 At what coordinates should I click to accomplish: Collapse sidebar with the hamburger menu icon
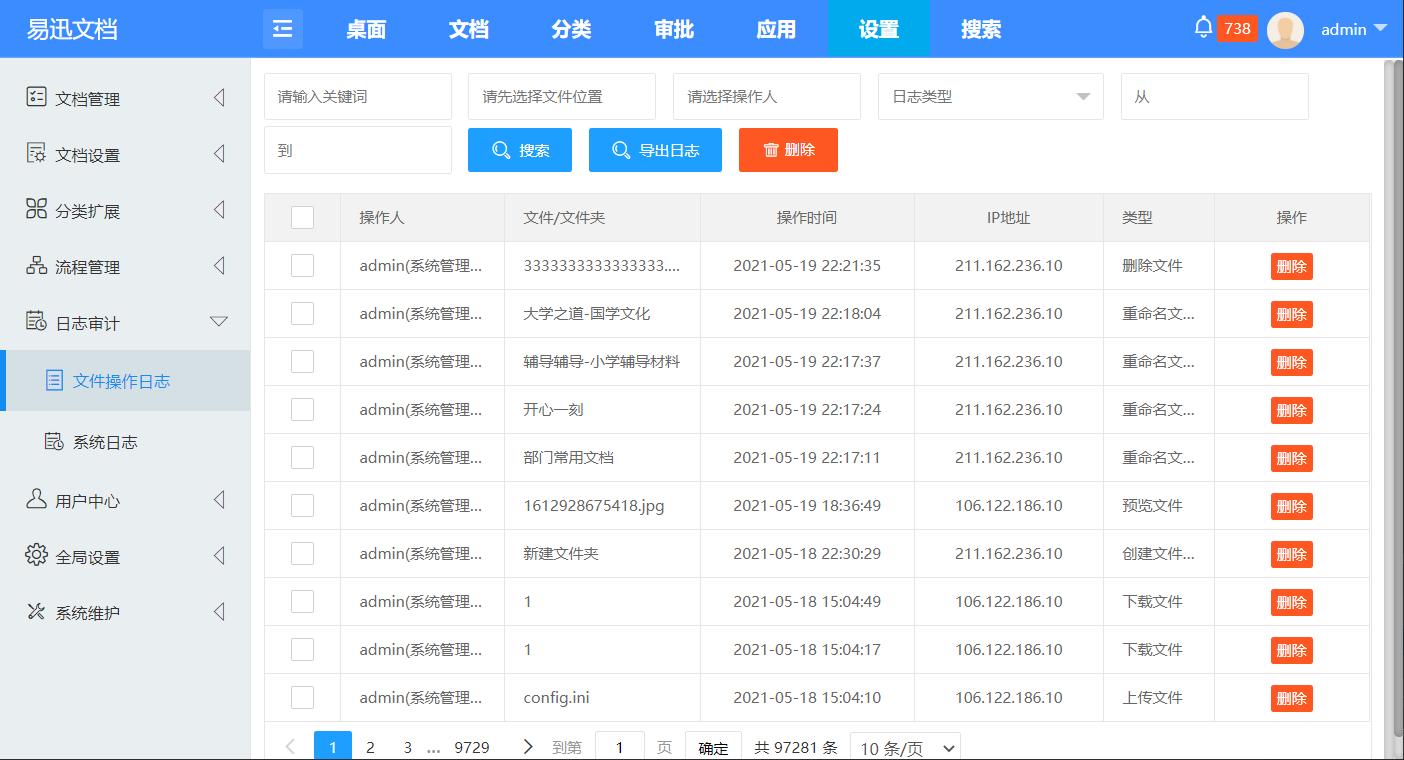[x=283, y=29]
